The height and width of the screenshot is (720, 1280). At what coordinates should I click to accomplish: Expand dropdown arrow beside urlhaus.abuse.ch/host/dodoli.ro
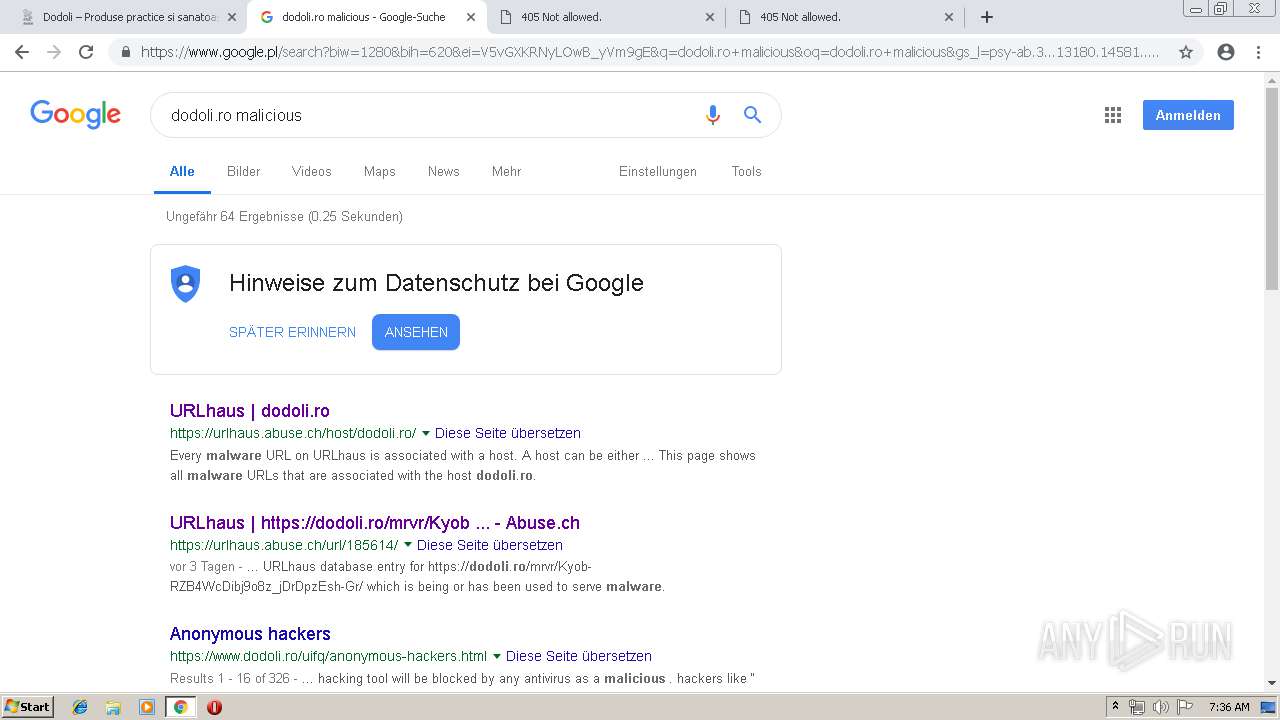click(x=425, y=433)
